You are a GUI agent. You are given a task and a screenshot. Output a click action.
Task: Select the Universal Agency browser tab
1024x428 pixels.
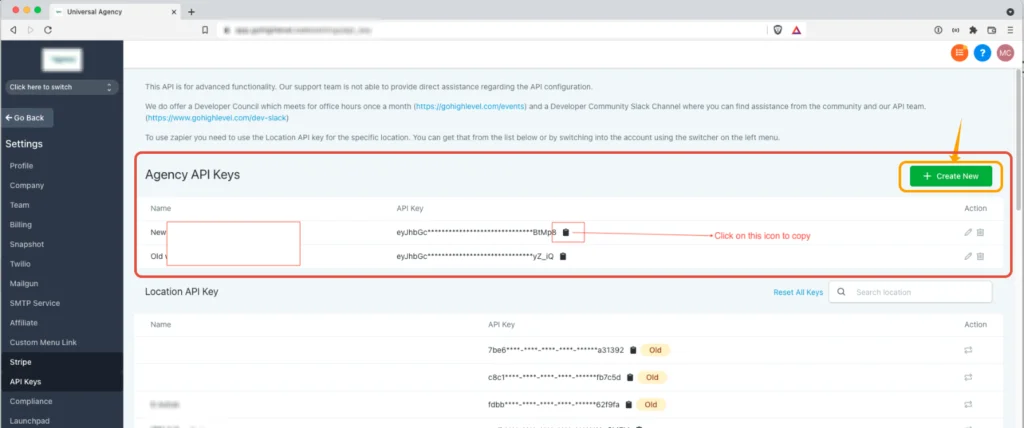116,12
